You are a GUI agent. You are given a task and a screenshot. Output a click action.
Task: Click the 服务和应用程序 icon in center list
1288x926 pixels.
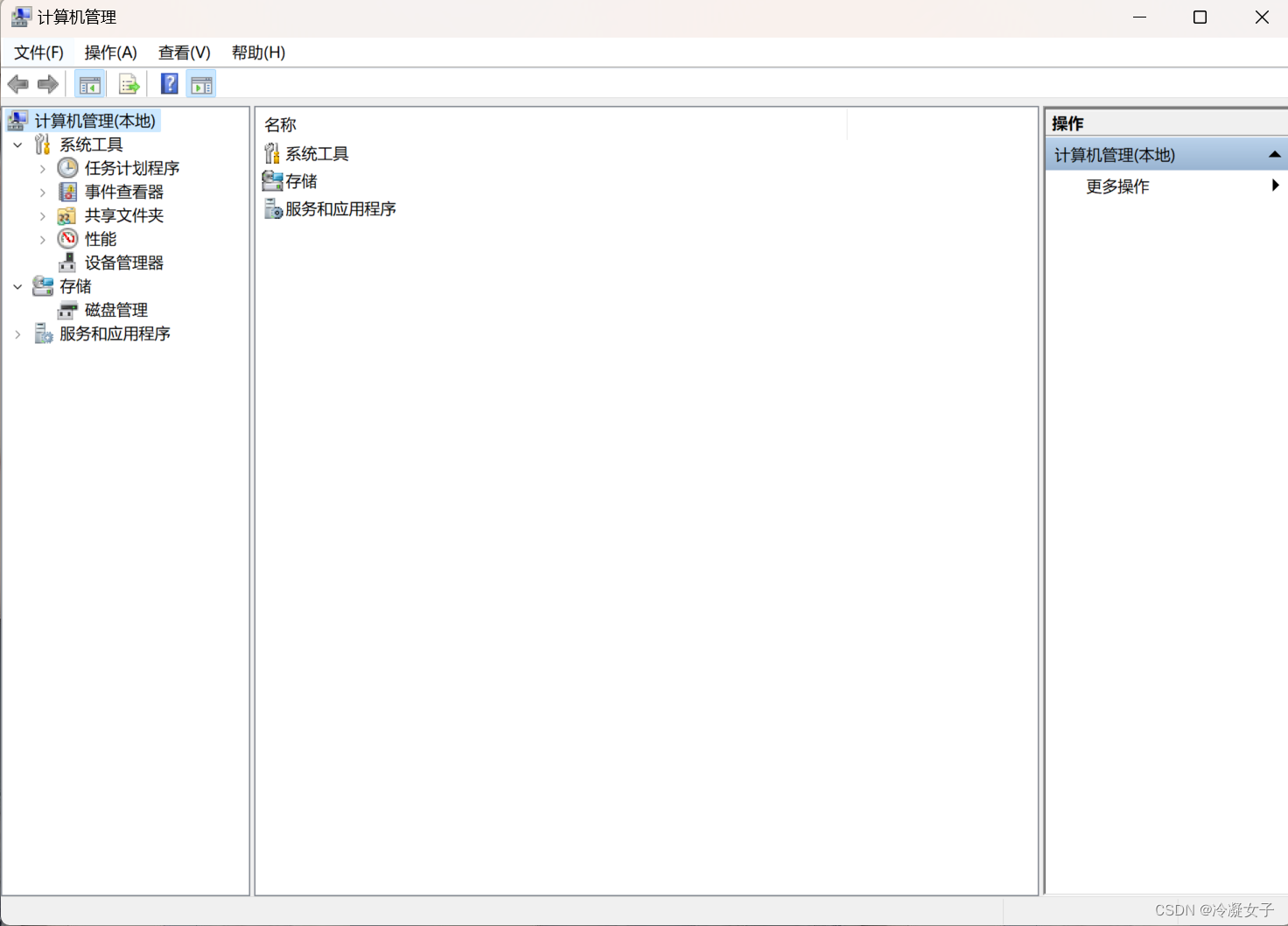pos(273,209)
